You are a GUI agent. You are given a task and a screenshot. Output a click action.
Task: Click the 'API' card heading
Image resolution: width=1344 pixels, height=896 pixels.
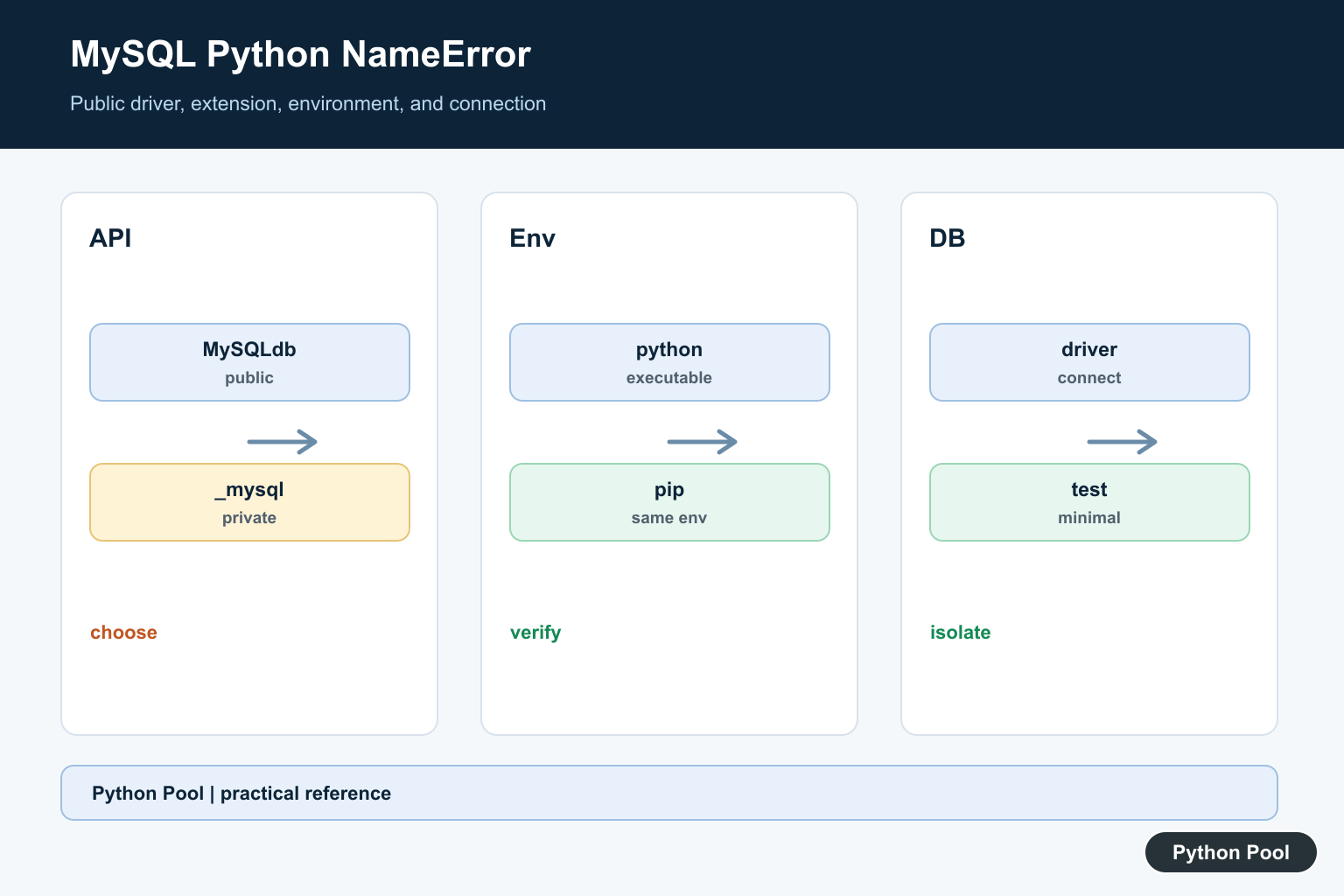(110, 238)
